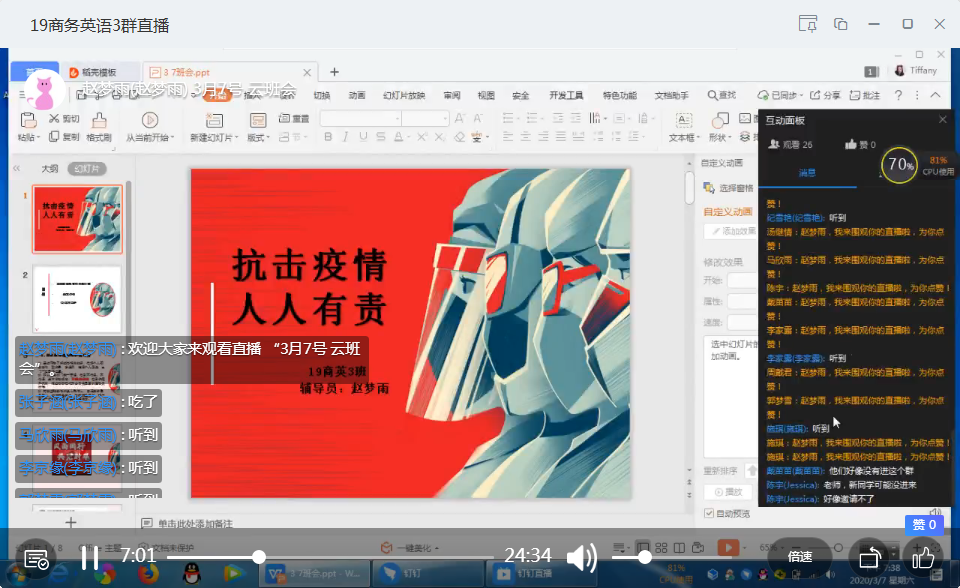Image resolution: width=960 pixels, height=588 pixels.
Task: Click the thumbs-up like button in the player
Action: (922, 557)
